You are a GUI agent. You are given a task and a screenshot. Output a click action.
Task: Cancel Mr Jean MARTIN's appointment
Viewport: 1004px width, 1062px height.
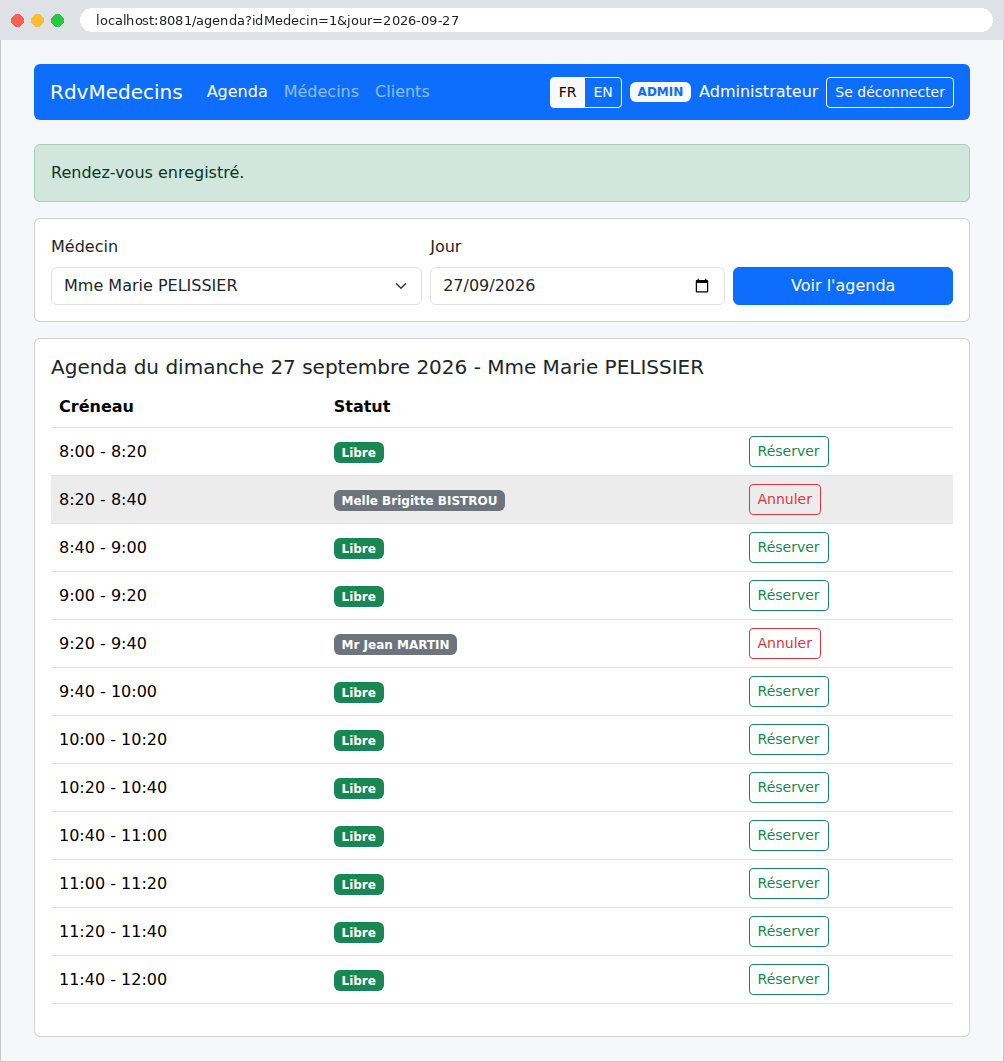[785, 644]
